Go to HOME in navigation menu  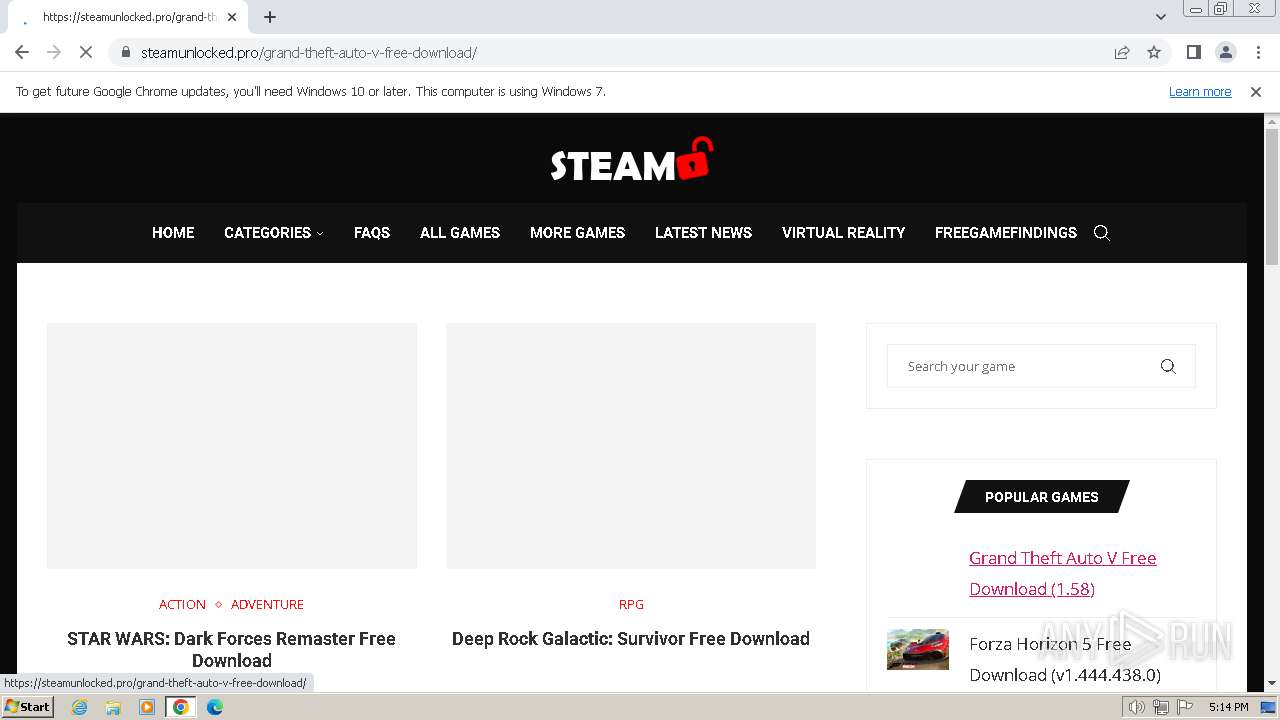pos(173,232)
